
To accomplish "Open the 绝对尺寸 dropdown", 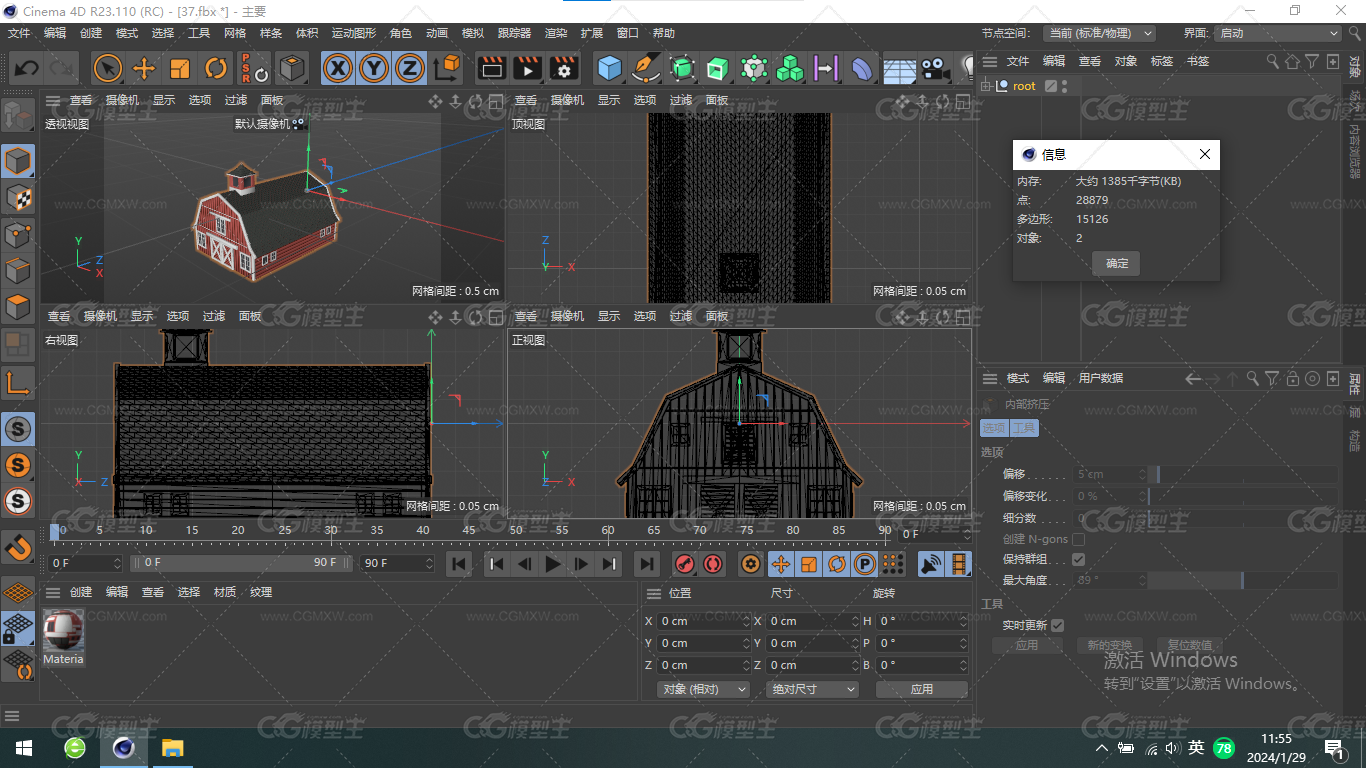I will pos(812,689).
